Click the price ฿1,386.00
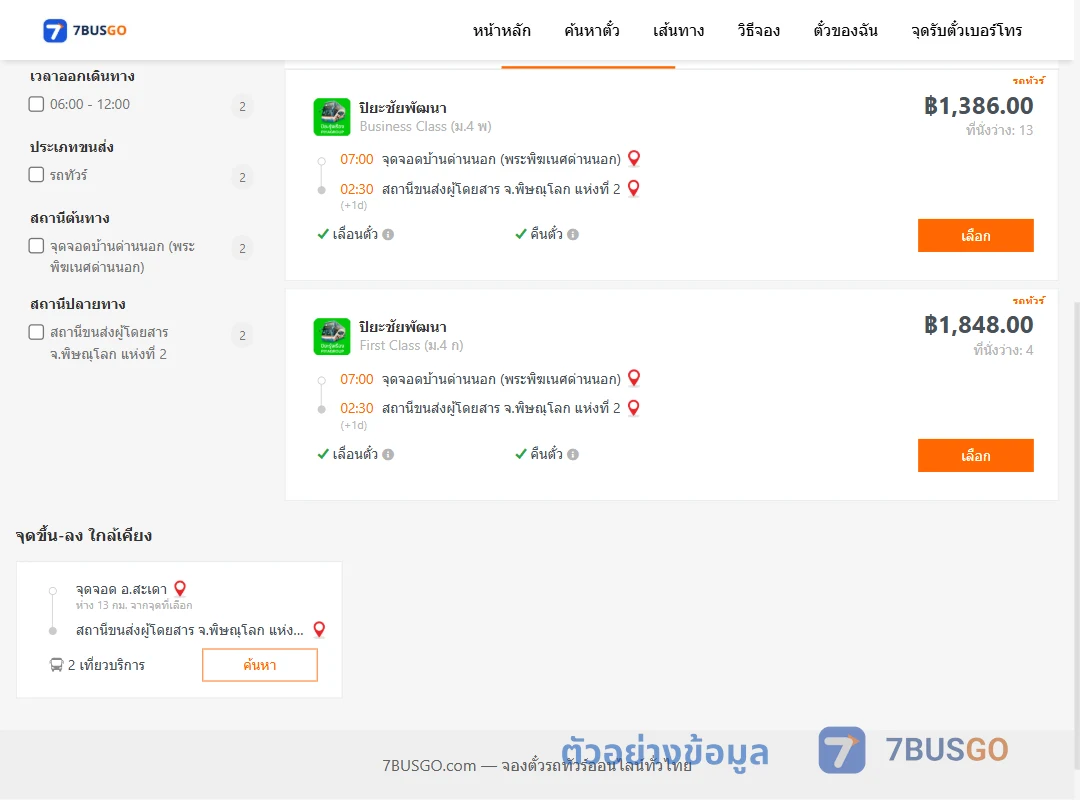This screenshot has width=1080, height=800. click(x=979, y=105)
